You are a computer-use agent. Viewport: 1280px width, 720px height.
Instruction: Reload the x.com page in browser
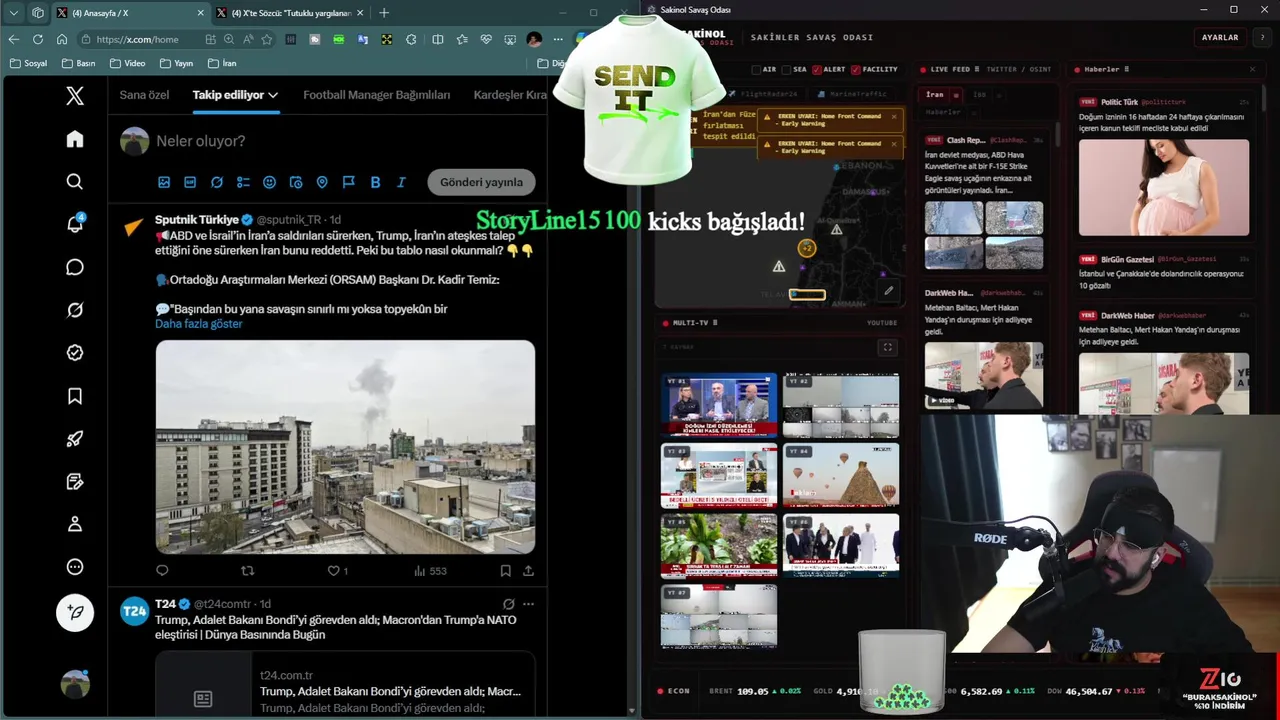[x=38, y=39]
